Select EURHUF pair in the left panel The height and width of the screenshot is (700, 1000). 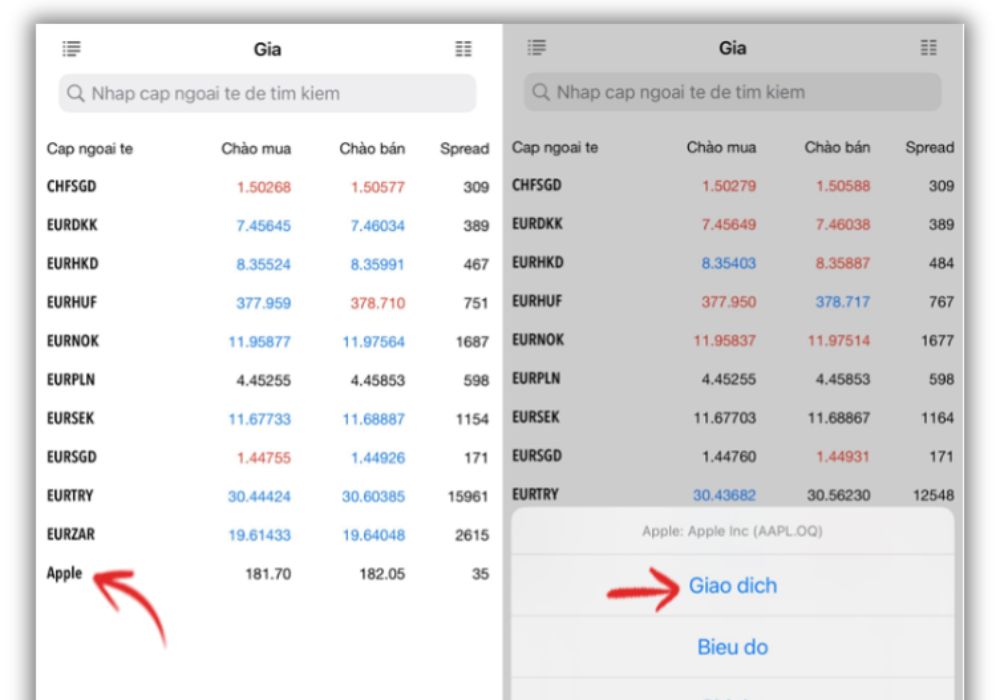[267, 303]
